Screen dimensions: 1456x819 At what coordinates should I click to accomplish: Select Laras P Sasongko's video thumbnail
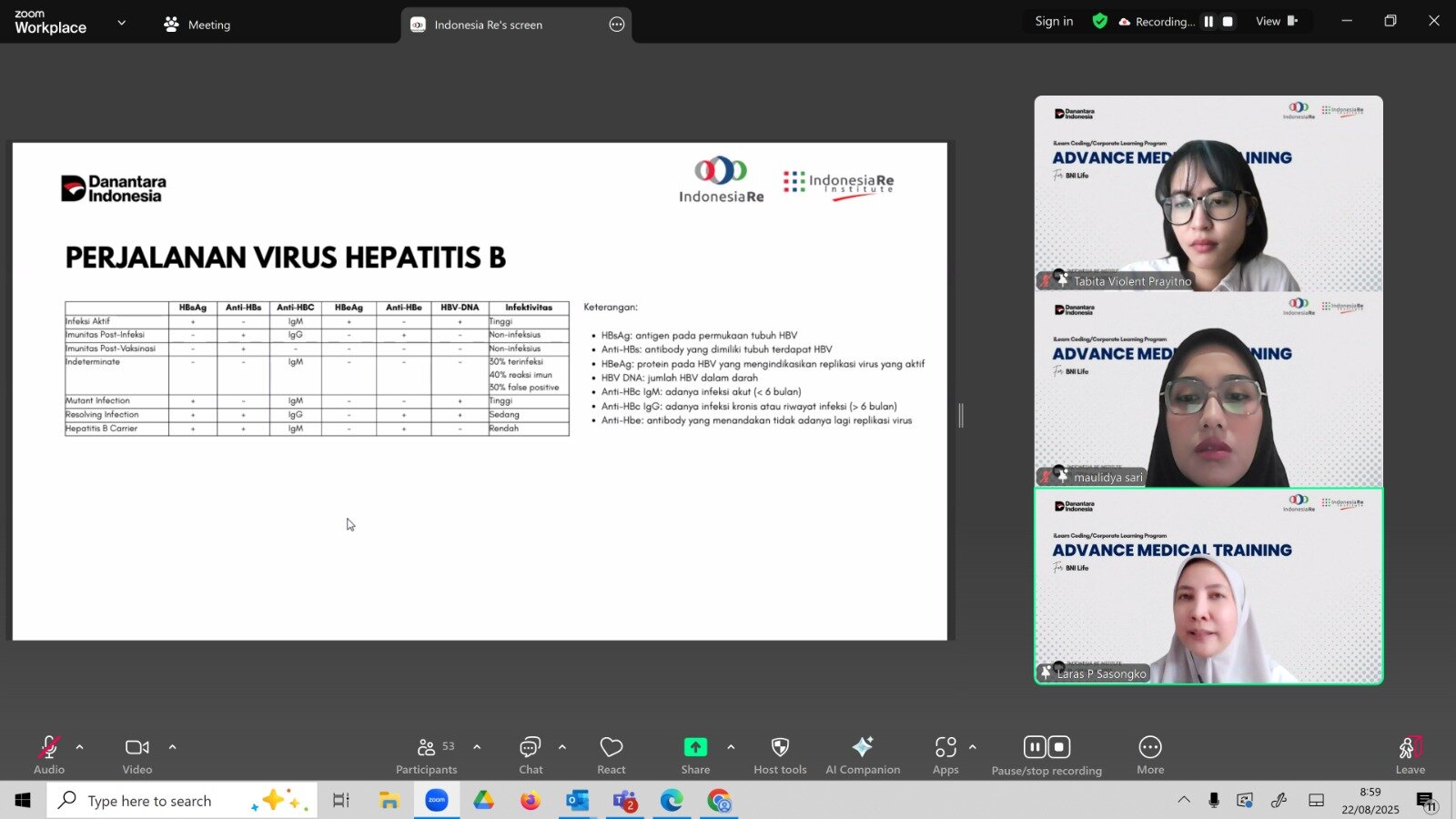pos(1208,586)
